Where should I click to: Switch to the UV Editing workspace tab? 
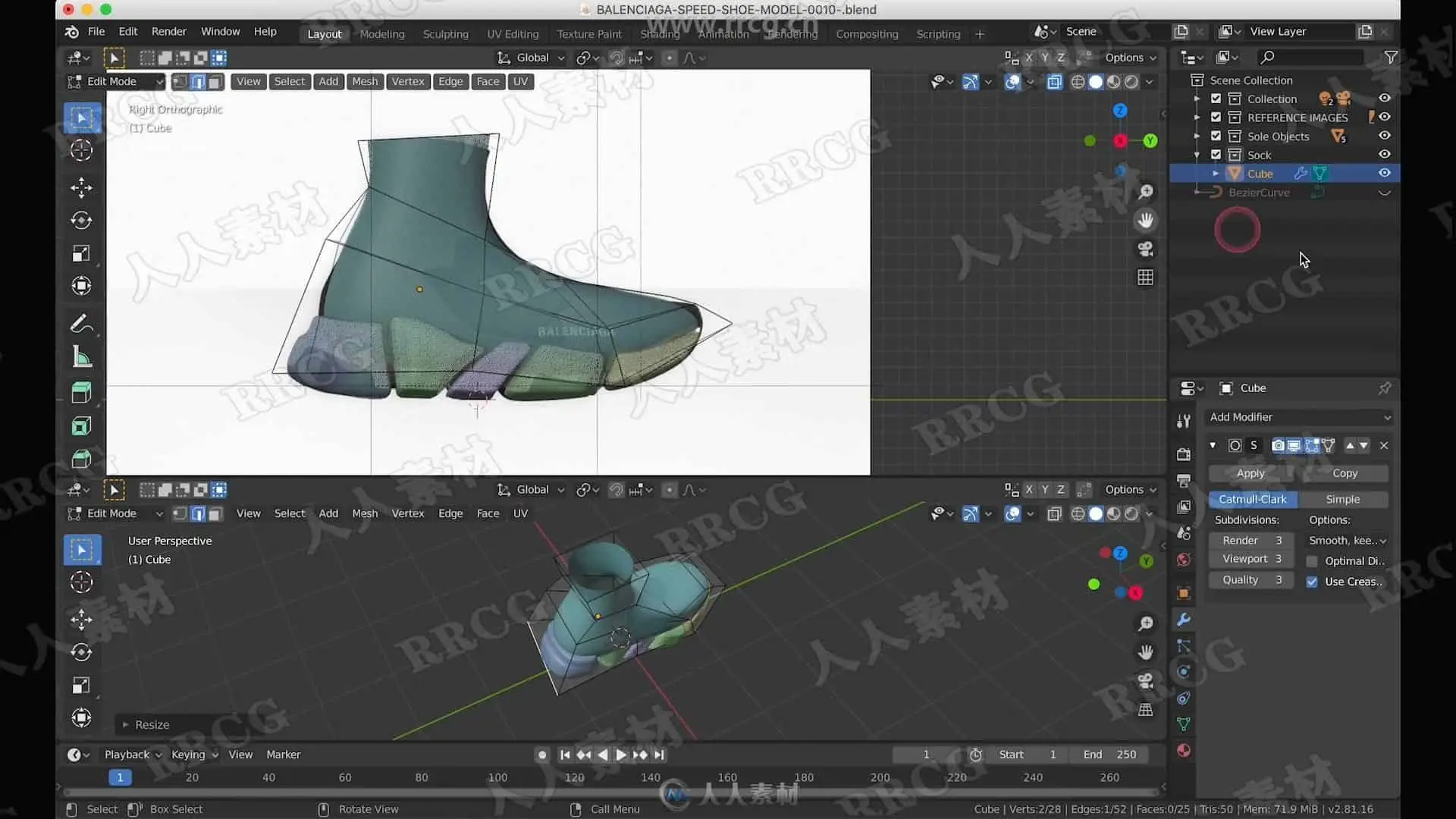click(512, 34)
